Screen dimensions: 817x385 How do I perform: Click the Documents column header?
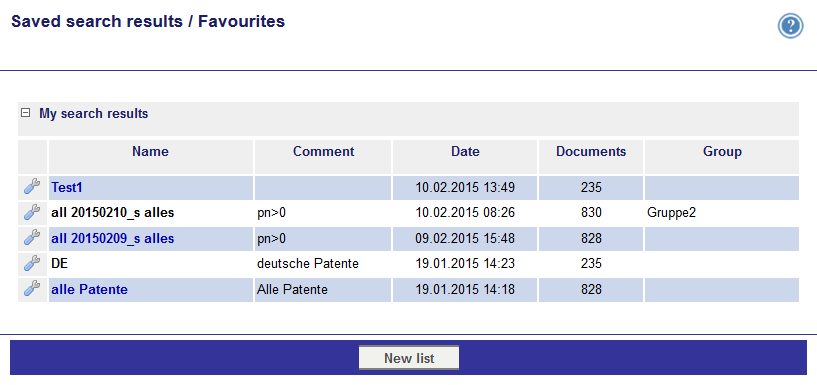(591, 152)
